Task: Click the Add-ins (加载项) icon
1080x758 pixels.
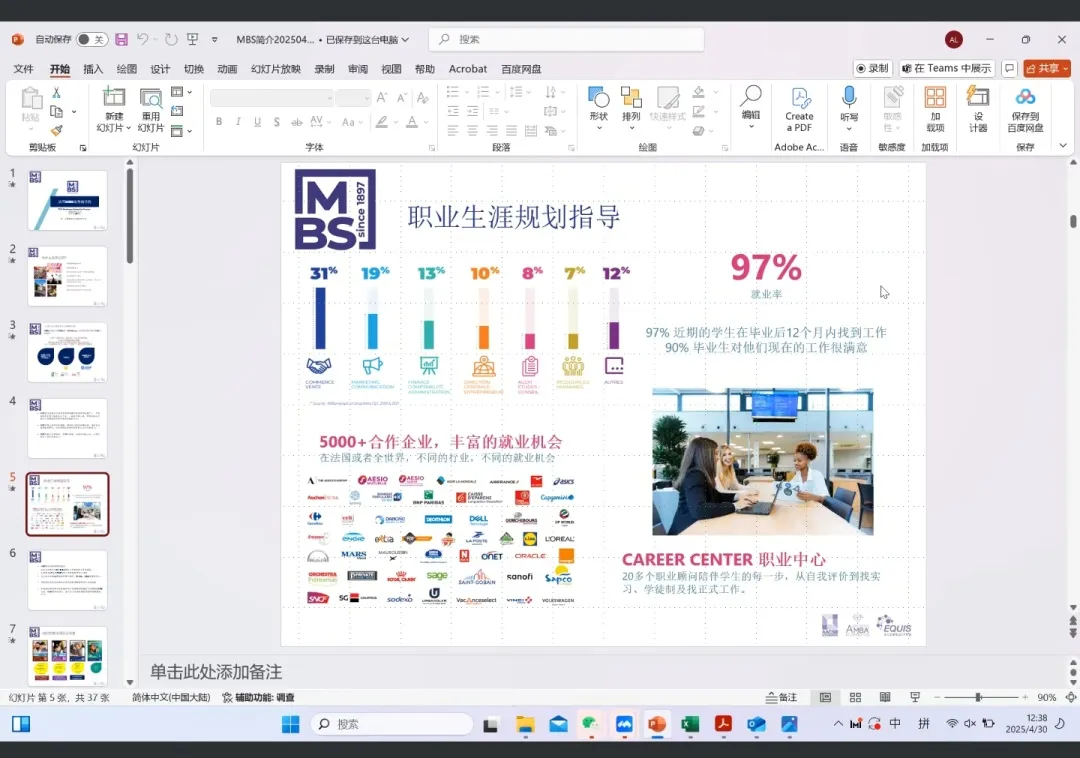Action: click(935, 108)
